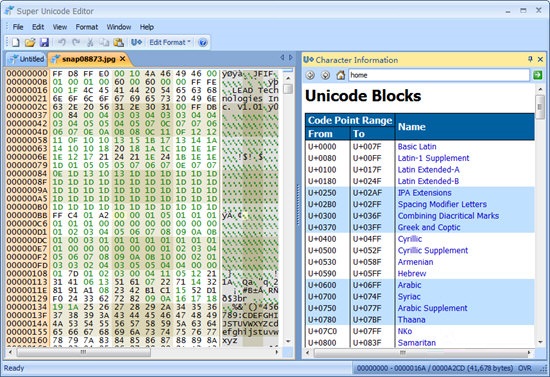The height and width of the screenshot is (377, 550).
Task: Open the Combining Diacritical Marks link
Action: point(448,216)
